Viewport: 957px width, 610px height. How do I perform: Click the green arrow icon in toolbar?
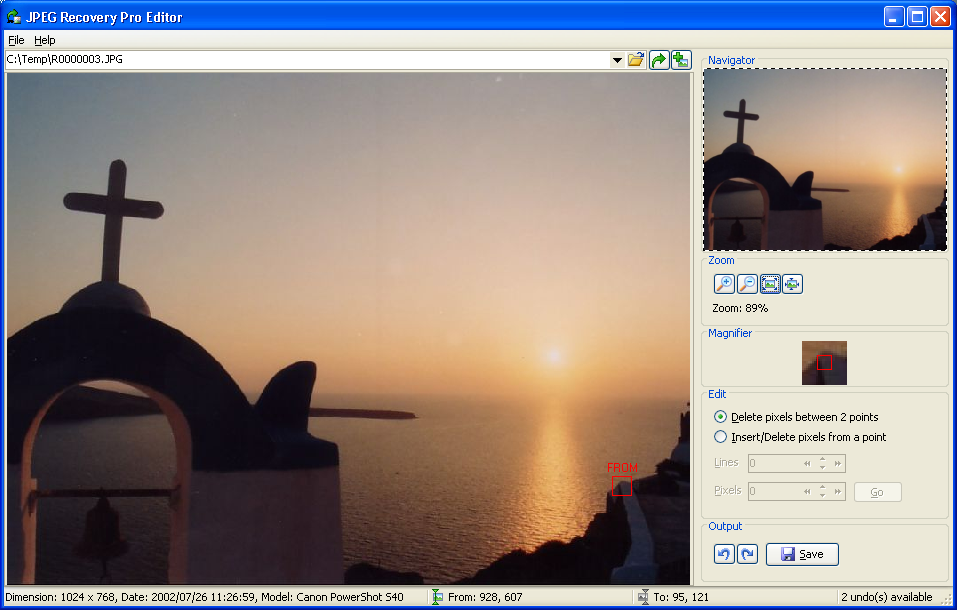tap(659, 60)
